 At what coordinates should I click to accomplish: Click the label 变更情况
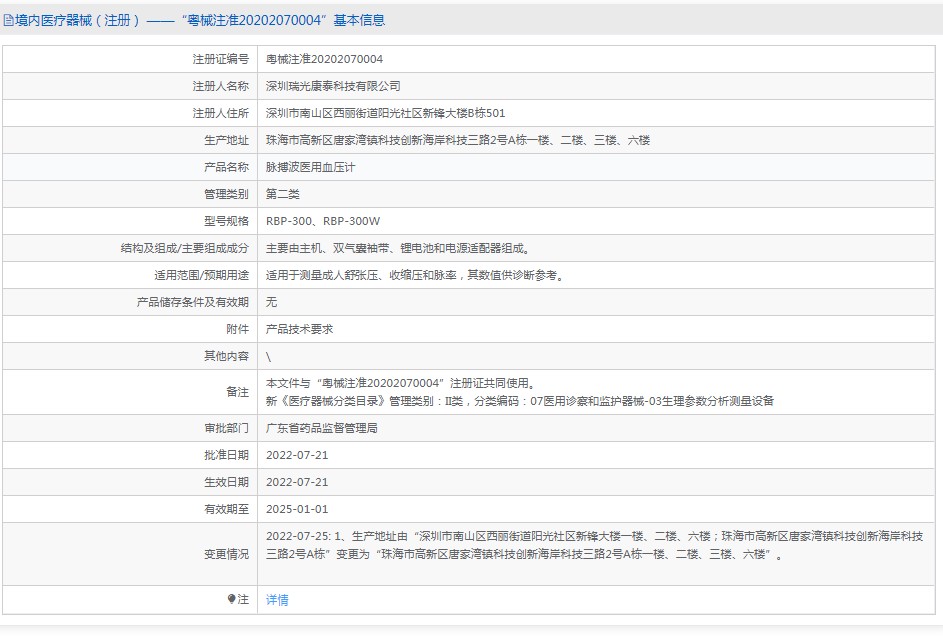(226, 554)
